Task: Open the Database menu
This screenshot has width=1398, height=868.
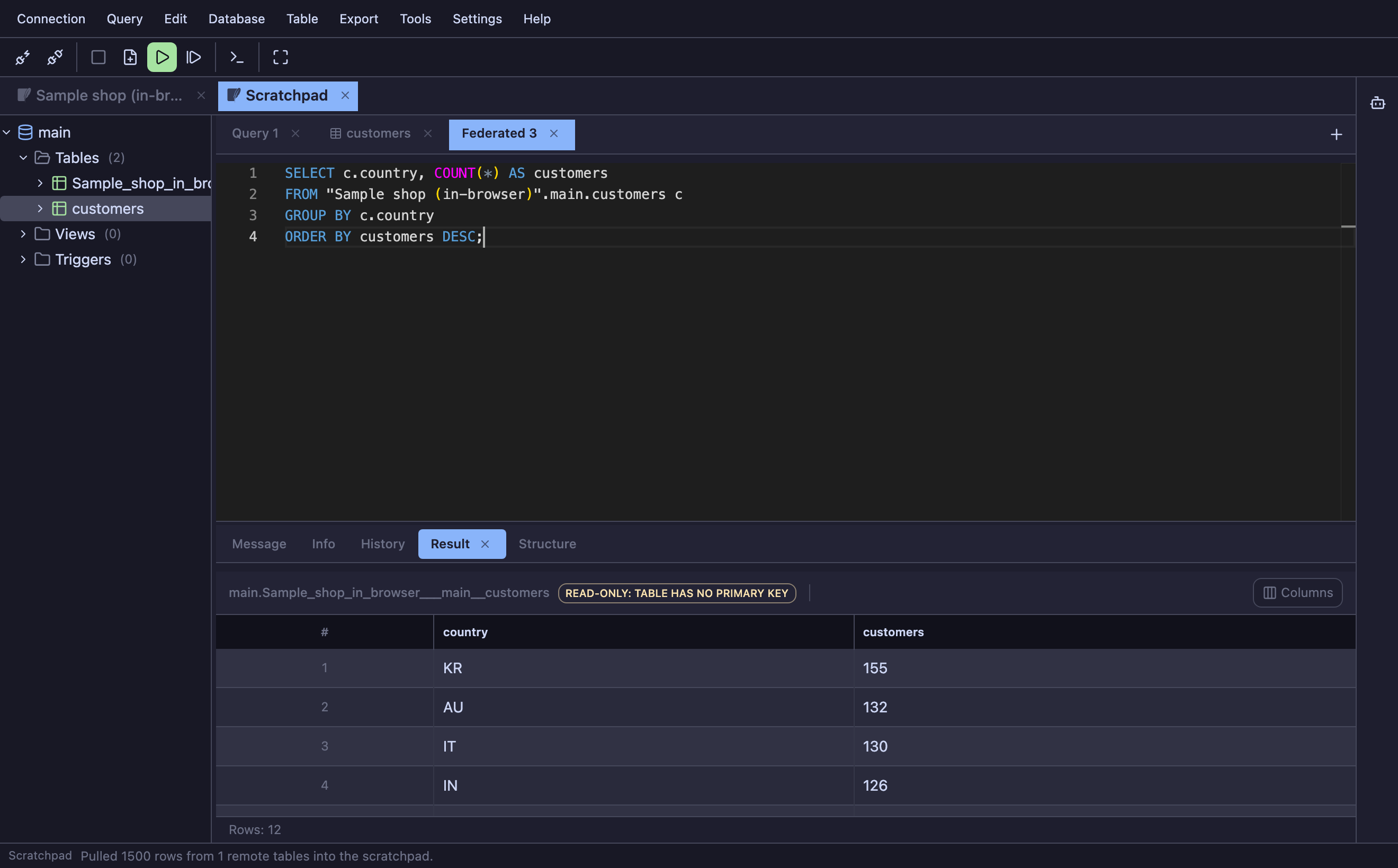Action: click(x=237, y=19)
